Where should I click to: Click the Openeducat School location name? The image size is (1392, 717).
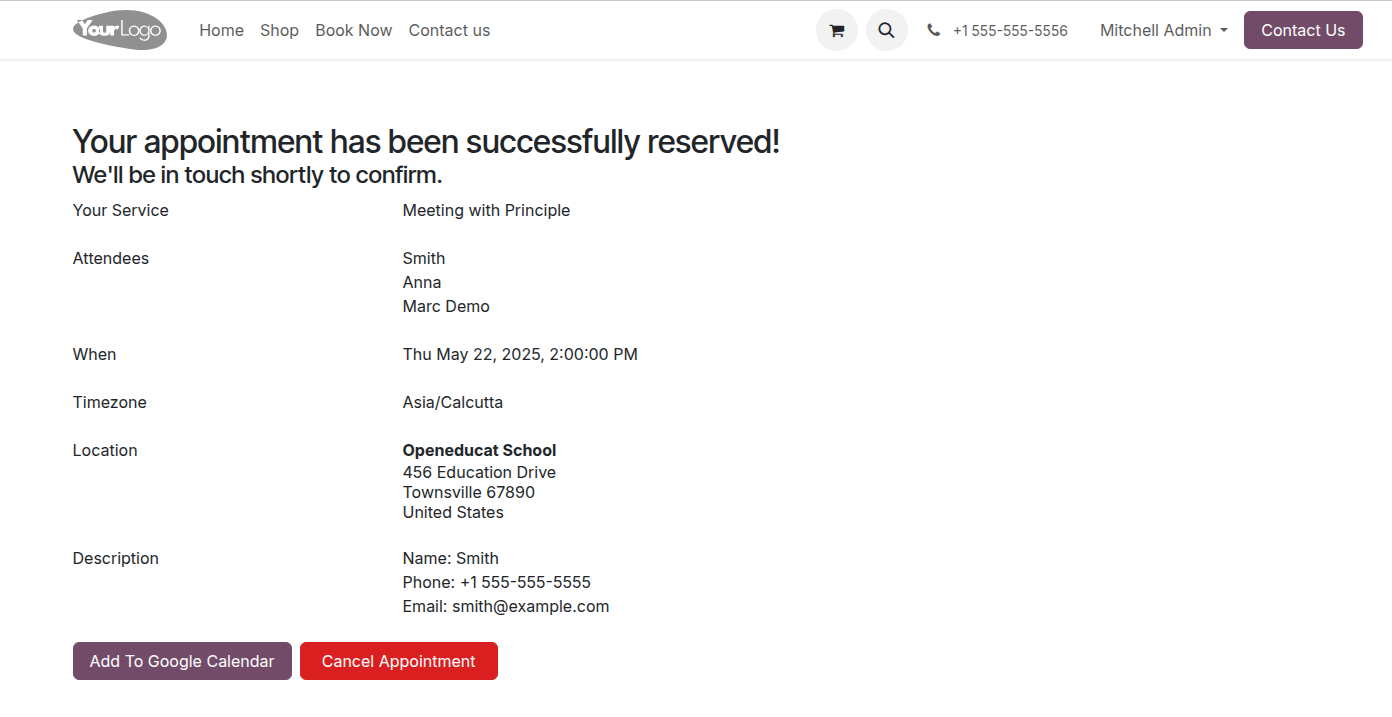point(479,450)
